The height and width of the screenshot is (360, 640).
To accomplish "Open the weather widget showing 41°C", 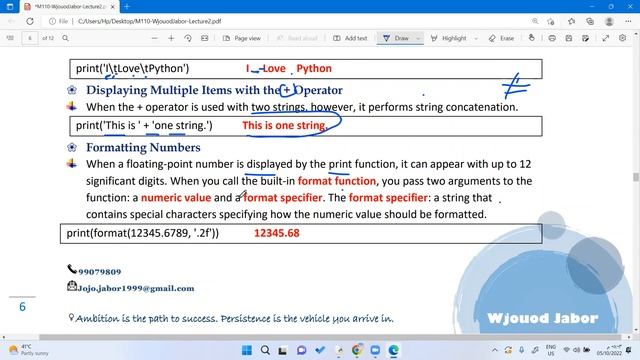I will click(29, 350).
